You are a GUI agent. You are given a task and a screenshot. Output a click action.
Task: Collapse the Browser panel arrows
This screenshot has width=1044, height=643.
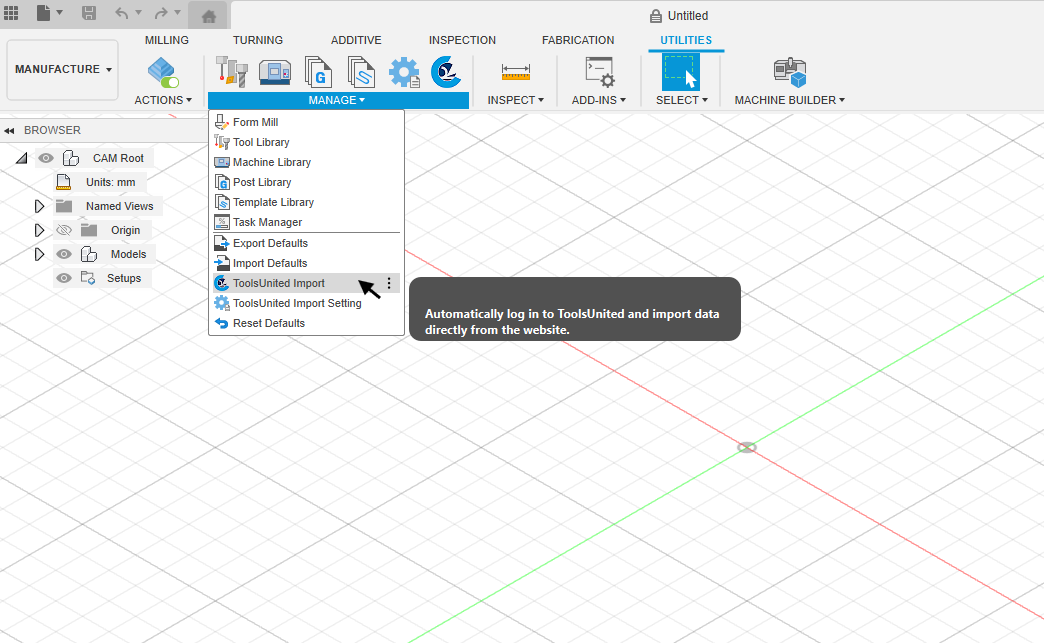point(9,130)
